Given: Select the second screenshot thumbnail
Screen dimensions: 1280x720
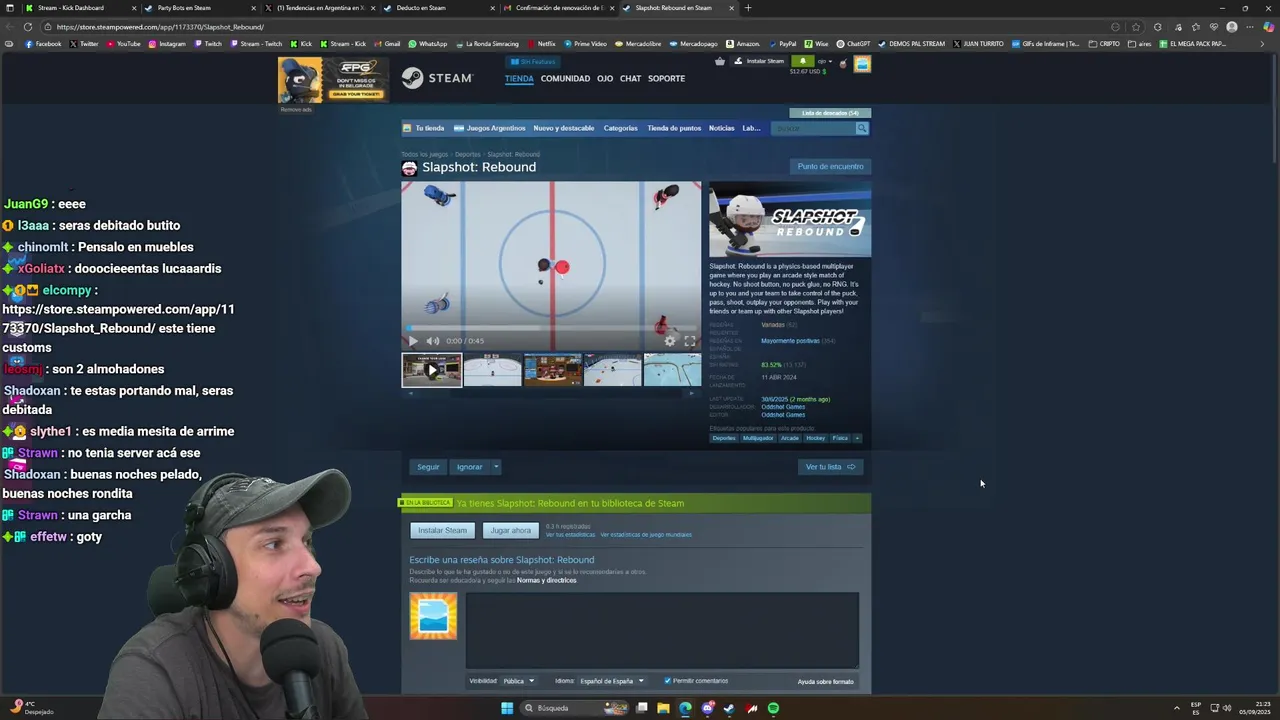Looking at the screenshot, I should 492,370.
